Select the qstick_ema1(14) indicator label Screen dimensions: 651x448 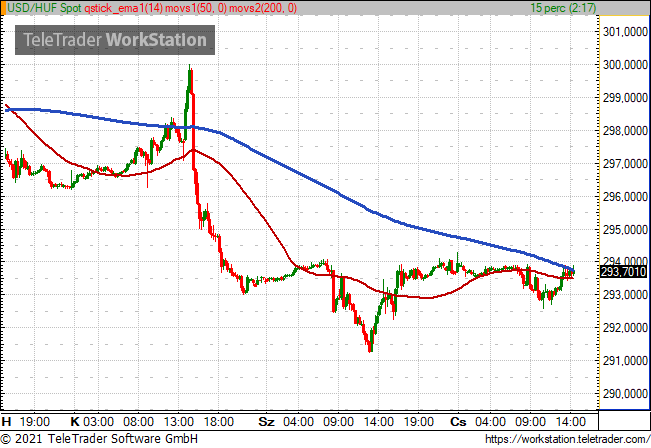coord(124,8)
